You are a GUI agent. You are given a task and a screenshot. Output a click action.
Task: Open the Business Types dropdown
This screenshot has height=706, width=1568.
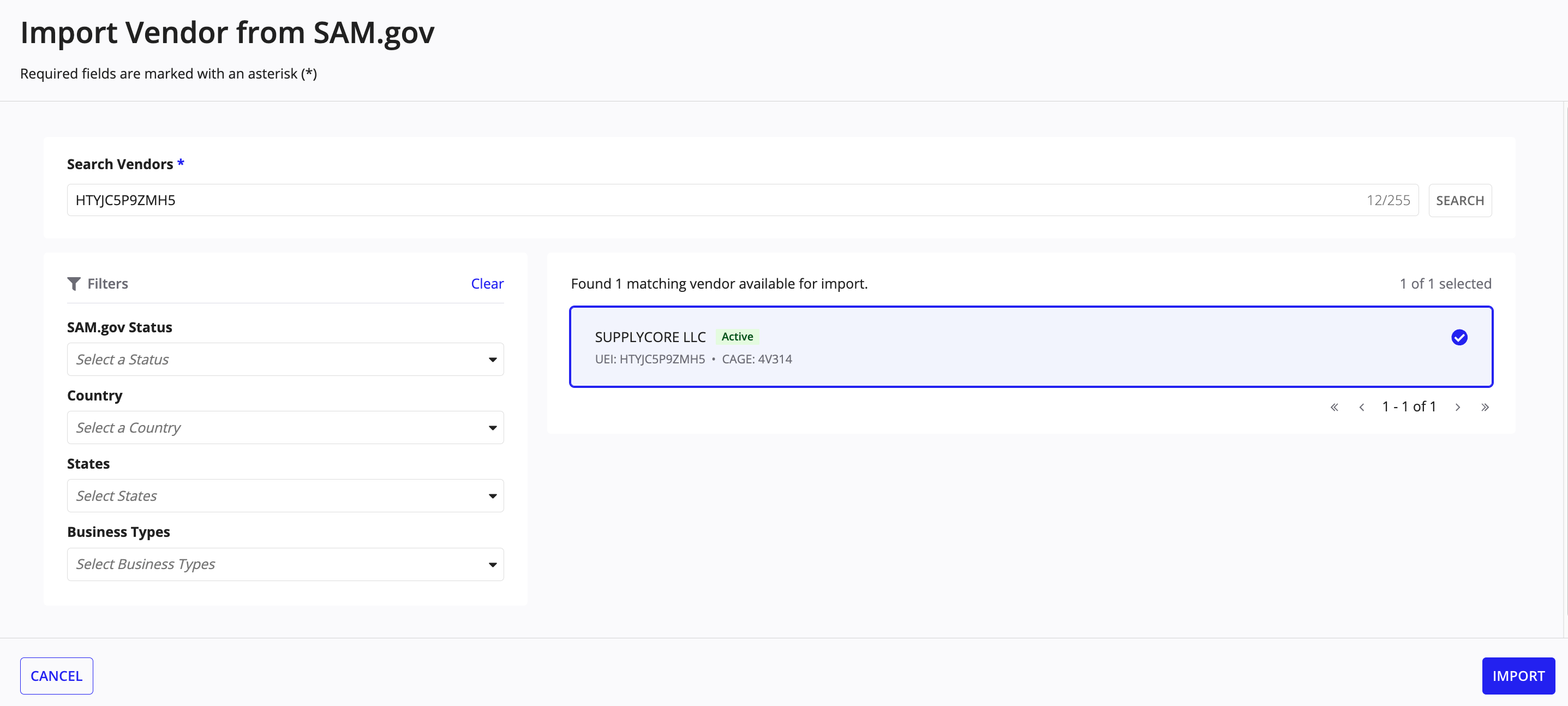tap(285, 564)
